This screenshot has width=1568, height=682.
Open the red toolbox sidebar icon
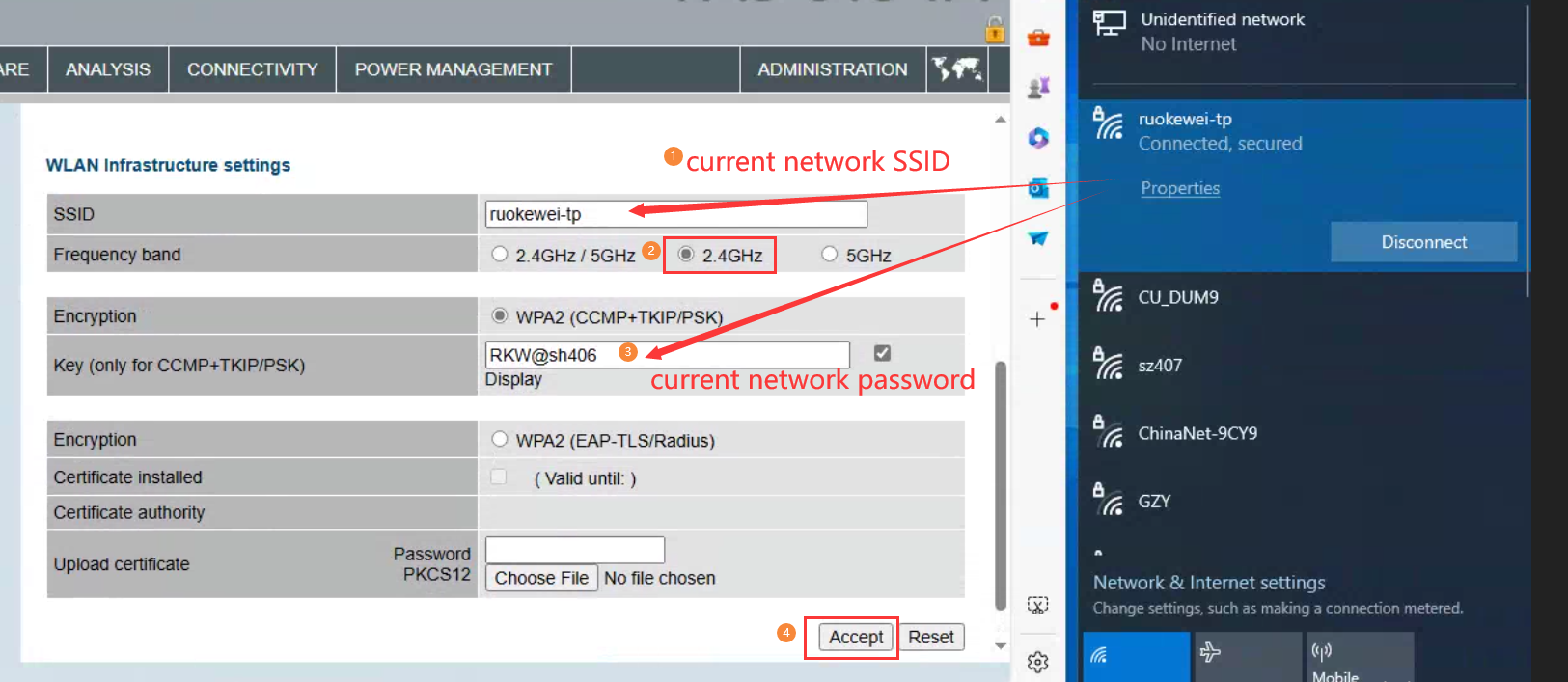[1038, 38]
